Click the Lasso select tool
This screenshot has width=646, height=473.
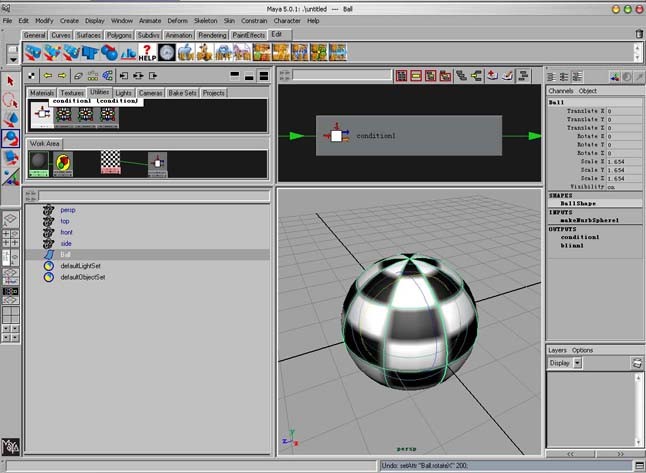pyautogui.click(x=10, y=100)
